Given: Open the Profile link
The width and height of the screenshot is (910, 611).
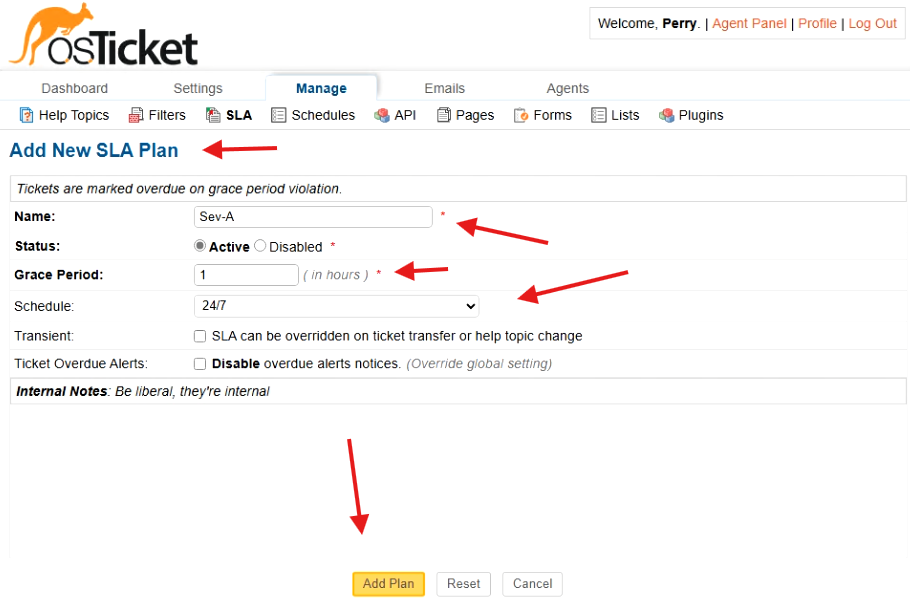Looking at the screenshot, I should click(817, 23).
